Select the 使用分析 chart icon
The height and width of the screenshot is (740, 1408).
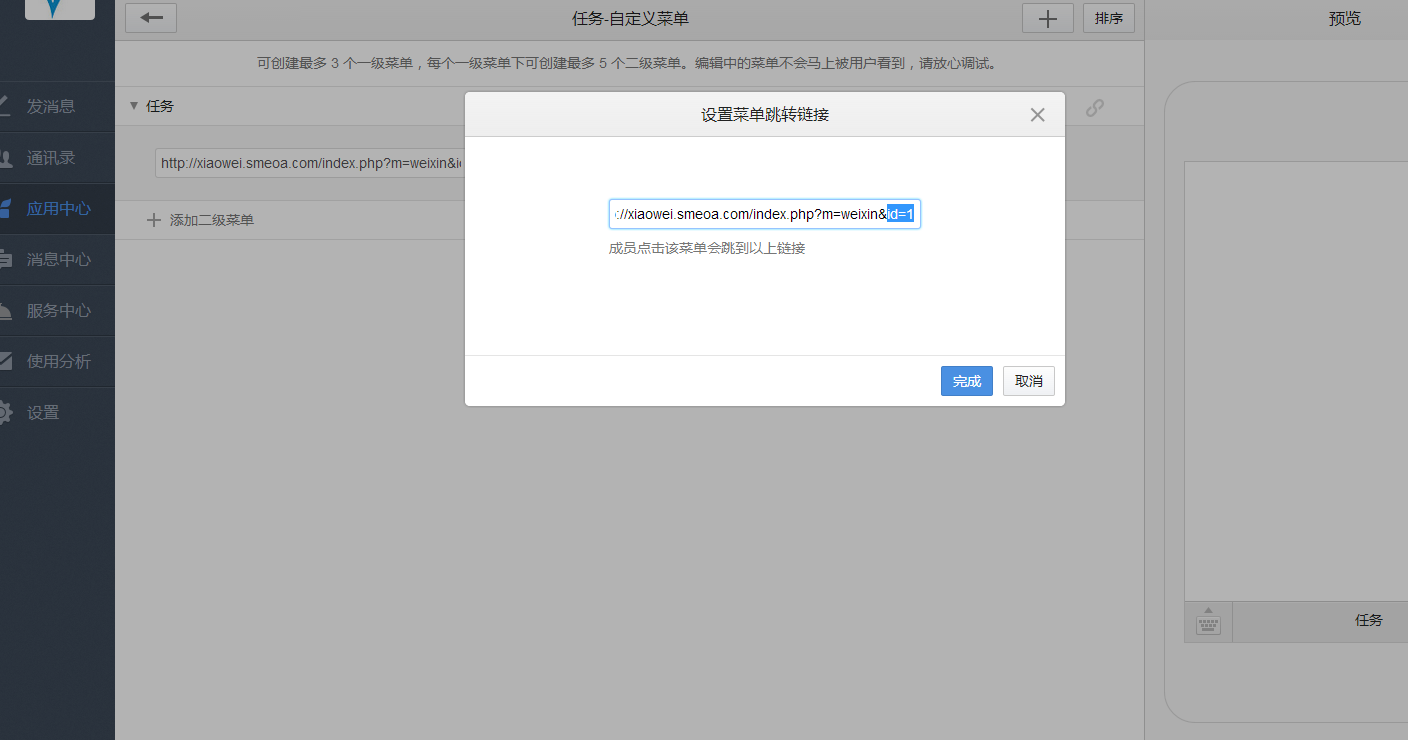5,362
